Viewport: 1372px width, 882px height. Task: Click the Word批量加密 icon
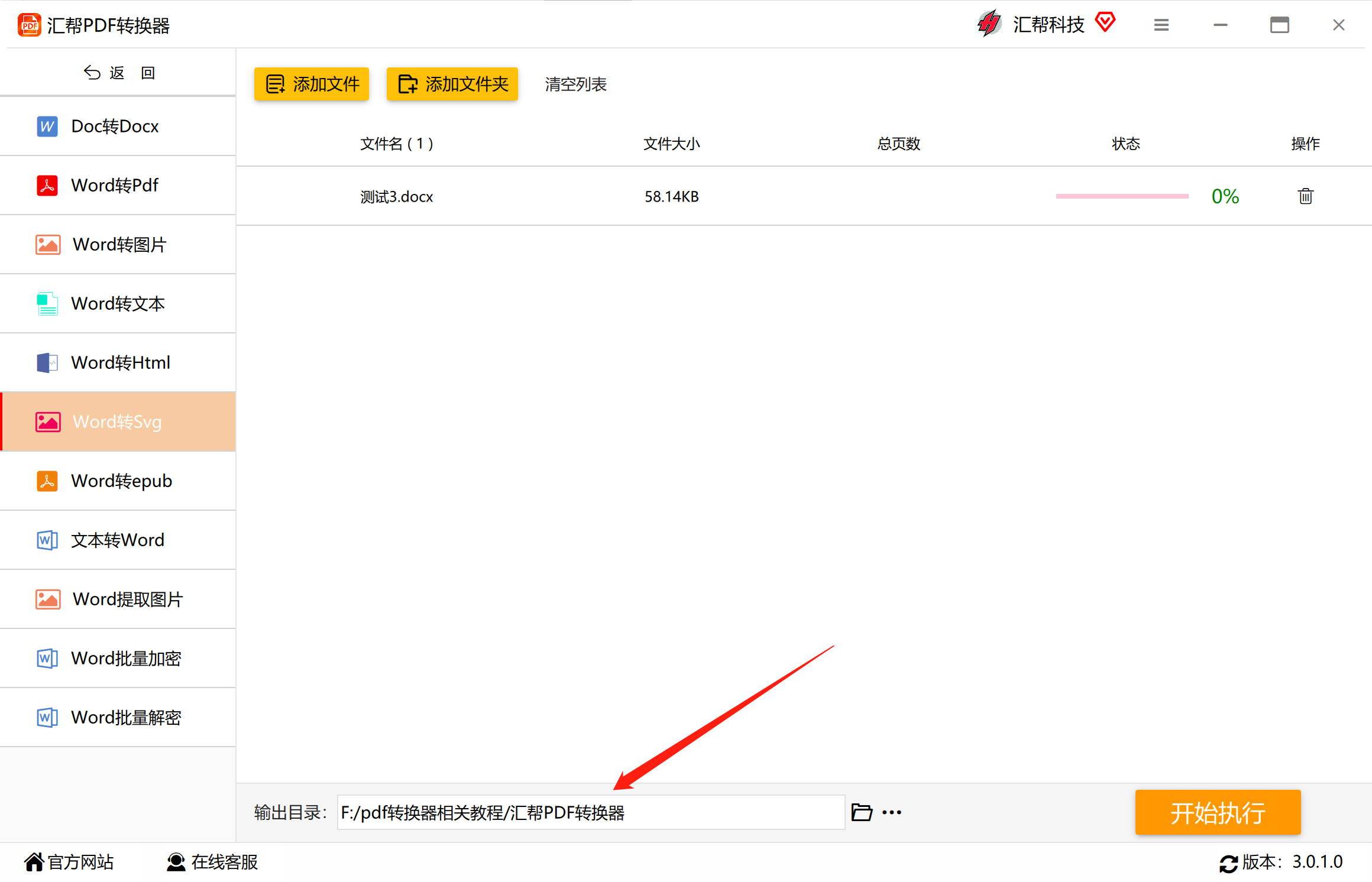point(47,659)
